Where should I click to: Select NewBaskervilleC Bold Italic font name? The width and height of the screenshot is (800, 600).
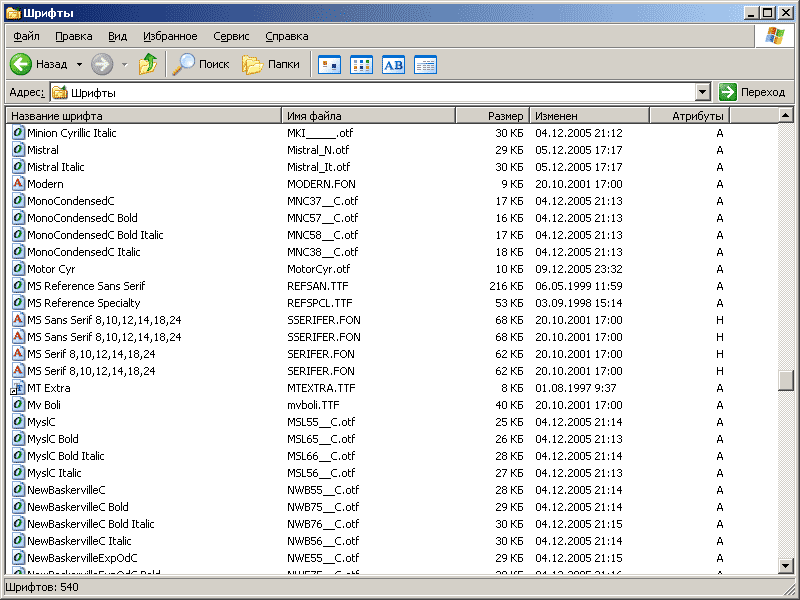pos(91,523)
